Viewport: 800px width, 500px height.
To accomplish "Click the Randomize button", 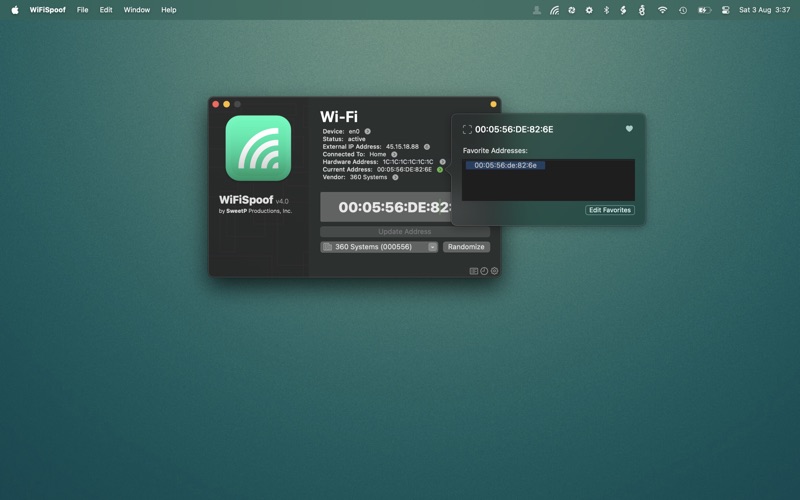I will [x=466, y=247].
